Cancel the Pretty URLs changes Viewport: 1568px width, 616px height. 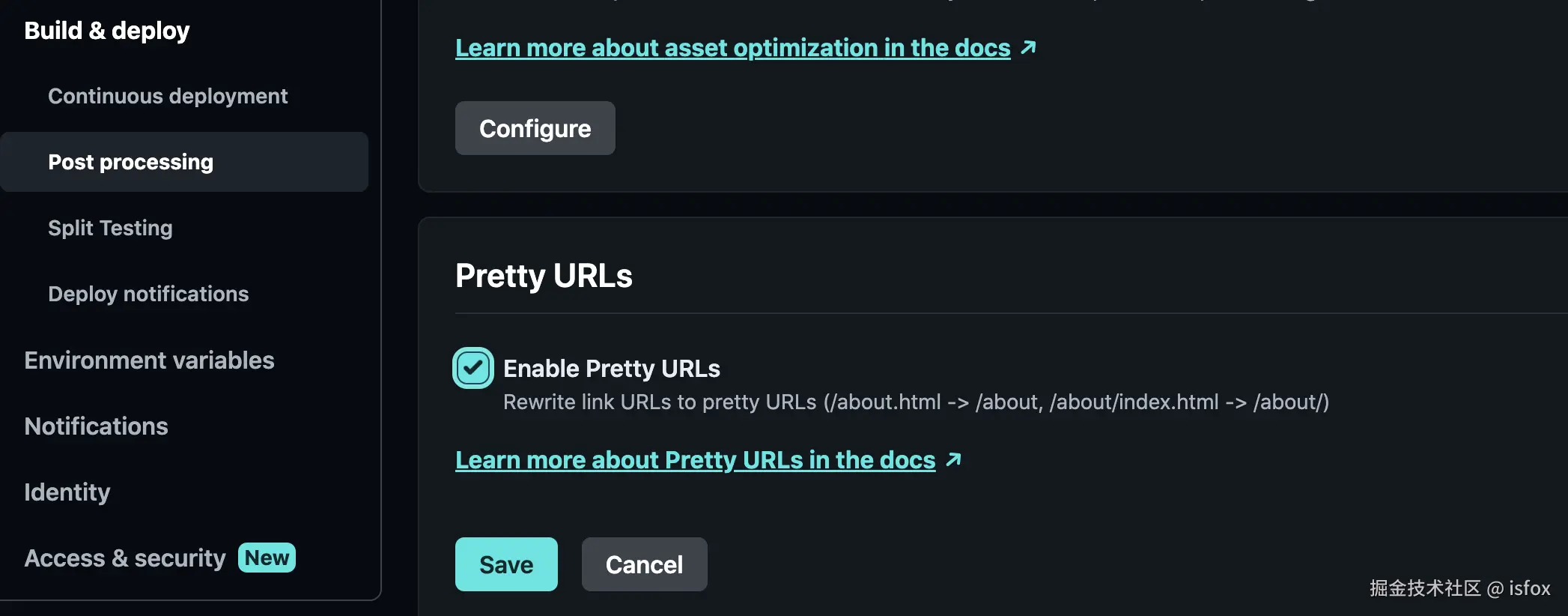pyautogui.click(x=643, y=564)
